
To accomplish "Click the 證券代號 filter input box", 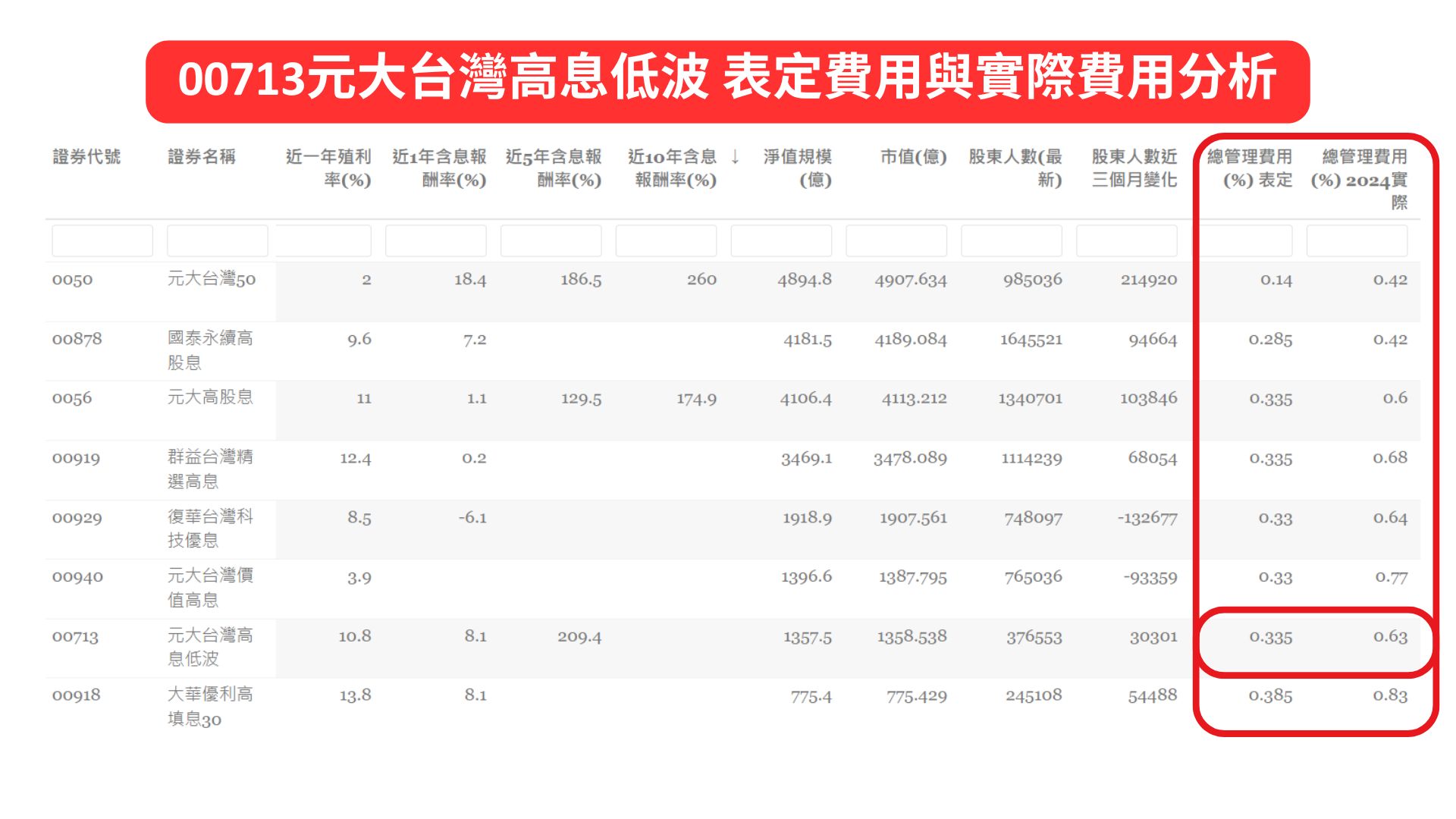I will click(102, 241).
